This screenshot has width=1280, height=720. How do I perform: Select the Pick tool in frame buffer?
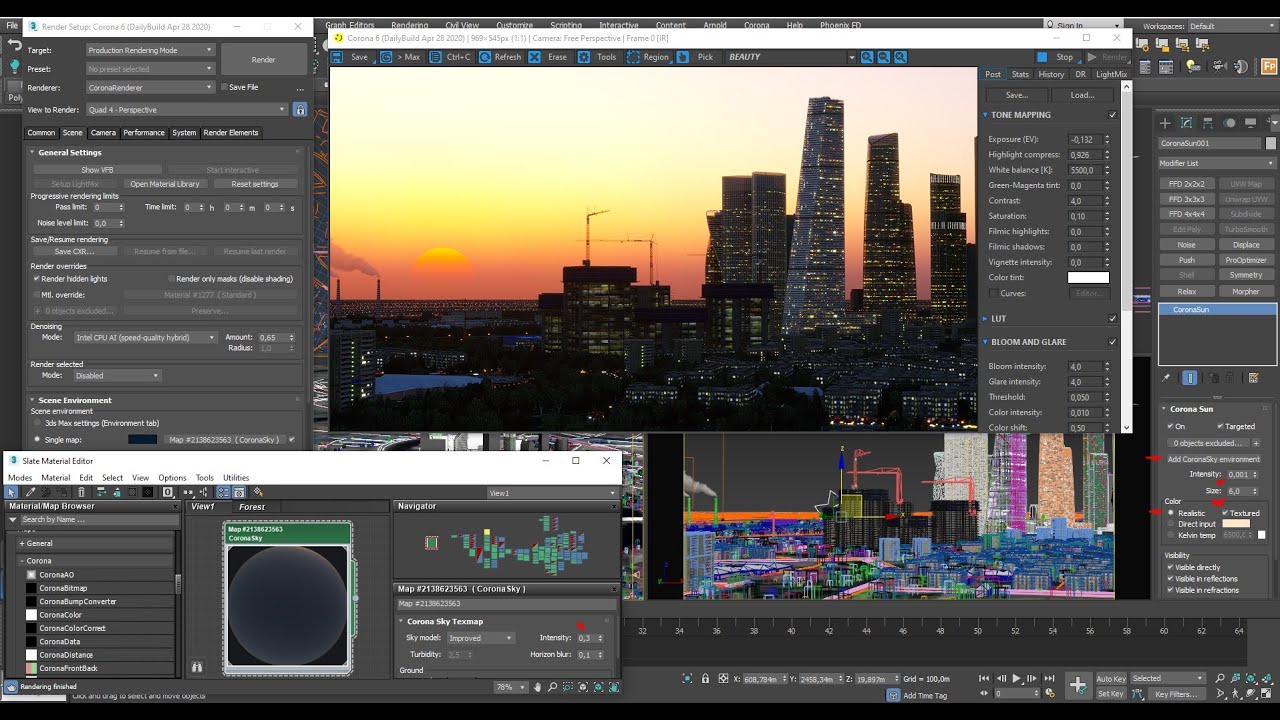695,57
